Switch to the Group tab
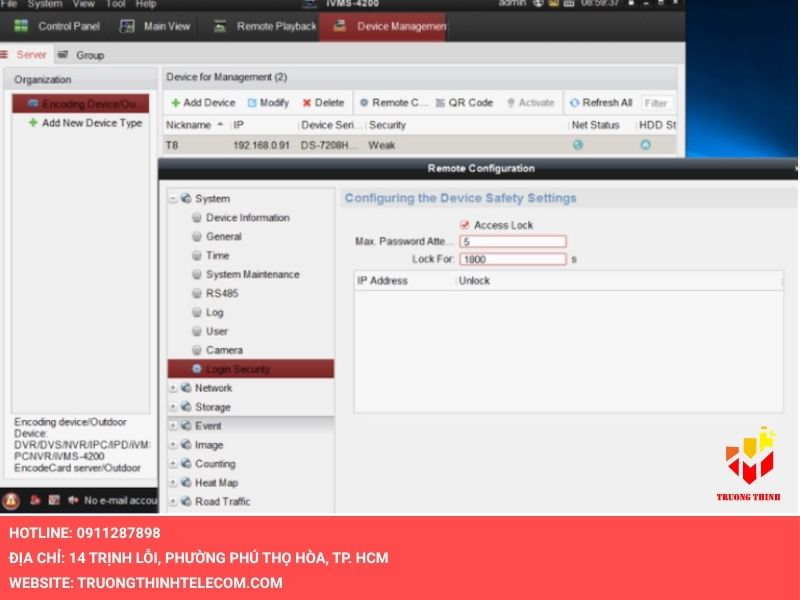 pyautogui.click(x=82, y=55)
